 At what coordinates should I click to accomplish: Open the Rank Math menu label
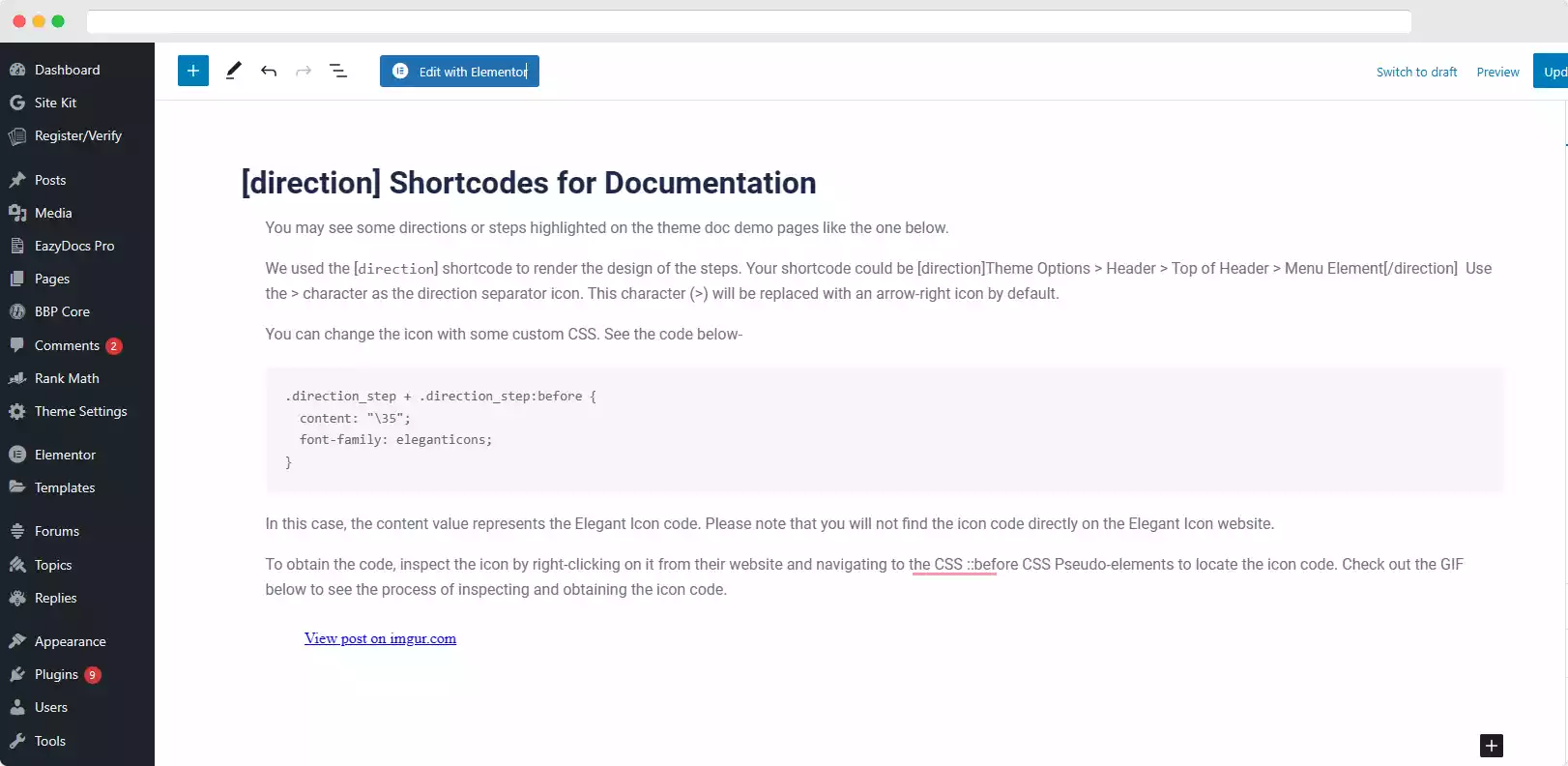(x=67, y=378)
